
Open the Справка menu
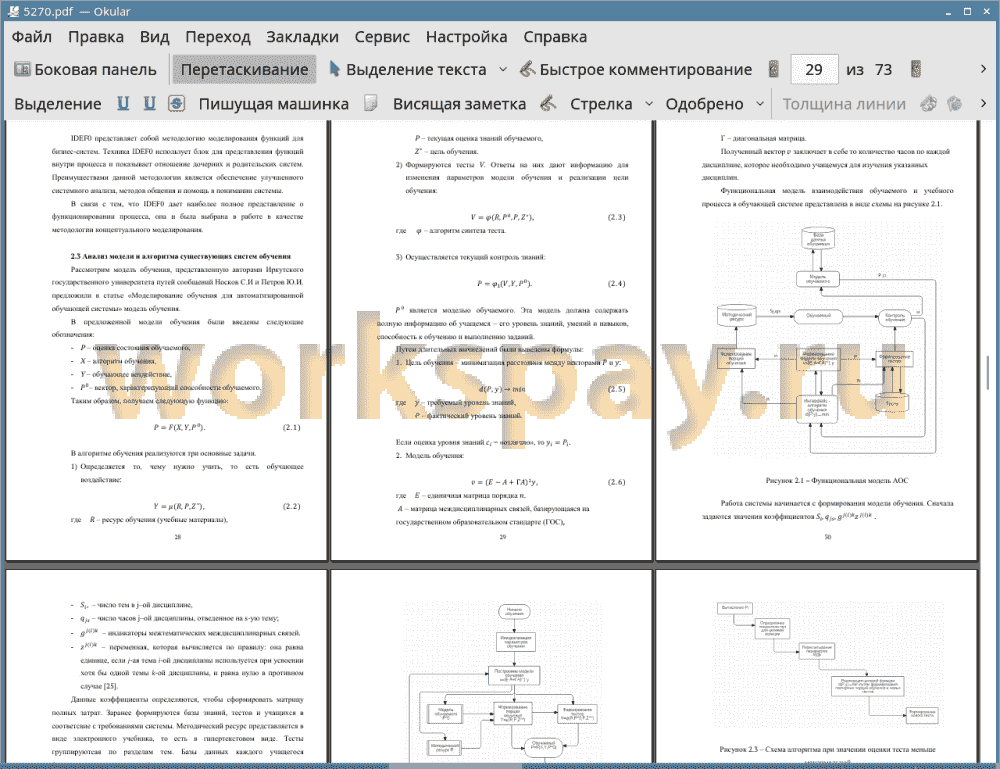(x=555, y=37)
